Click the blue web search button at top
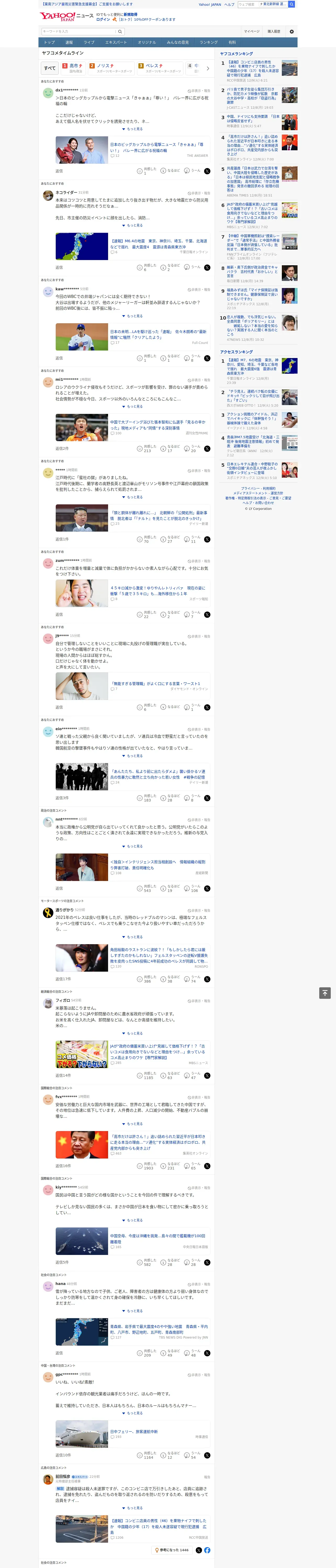The image size is (336, 1568). tap(292, 4)
